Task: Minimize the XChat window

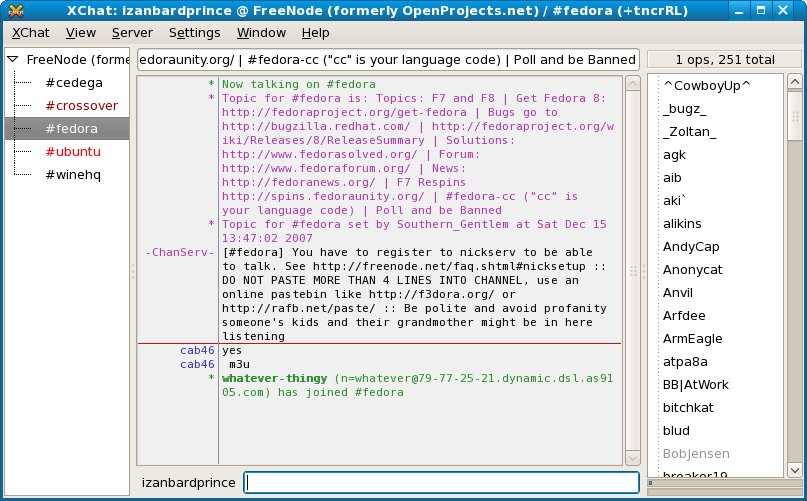Action: (x=741, y=11)
